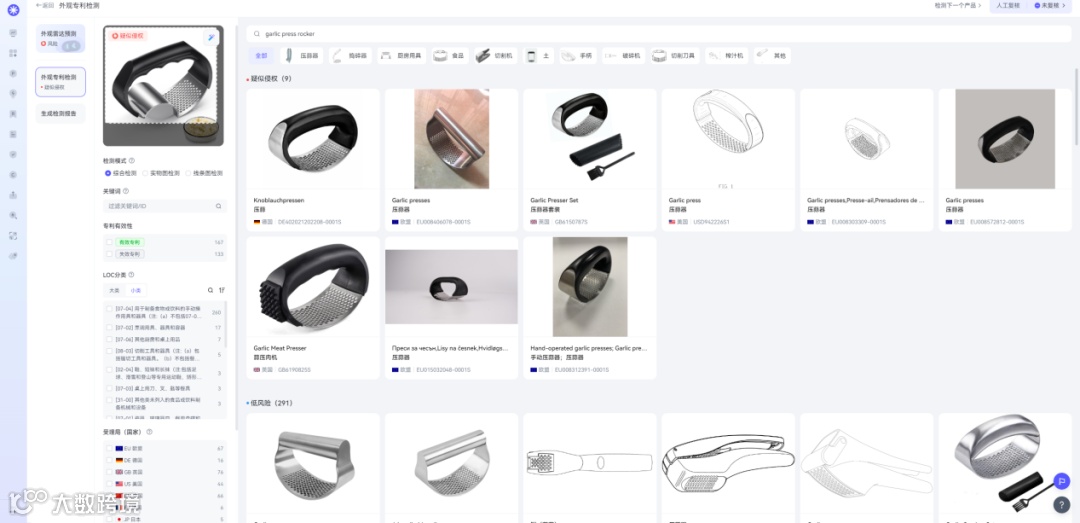Open the USD942226S1 Garlic press patent card
The width and height of the screenshot is (1080, 523).
728,160
